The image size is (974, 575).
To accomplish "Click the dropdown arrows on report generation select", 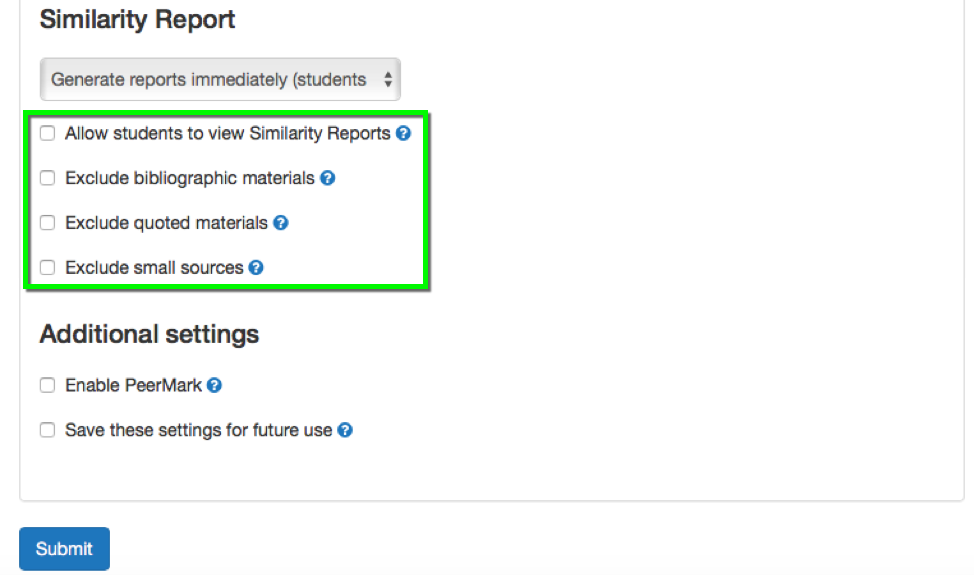I will pos(388,79).
